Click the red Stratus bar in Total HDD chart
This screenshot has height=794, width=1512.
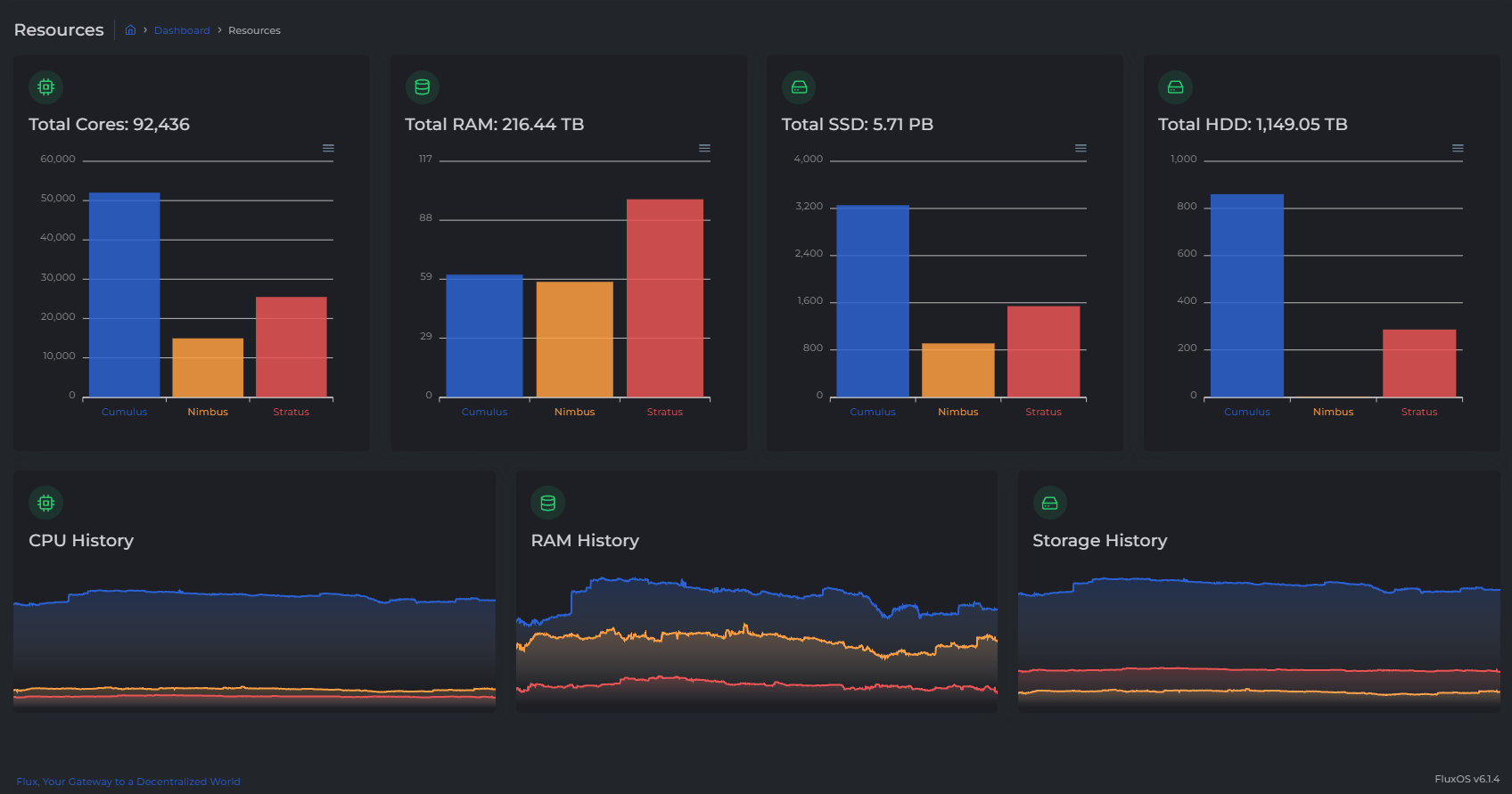(x=1419, y=364)
